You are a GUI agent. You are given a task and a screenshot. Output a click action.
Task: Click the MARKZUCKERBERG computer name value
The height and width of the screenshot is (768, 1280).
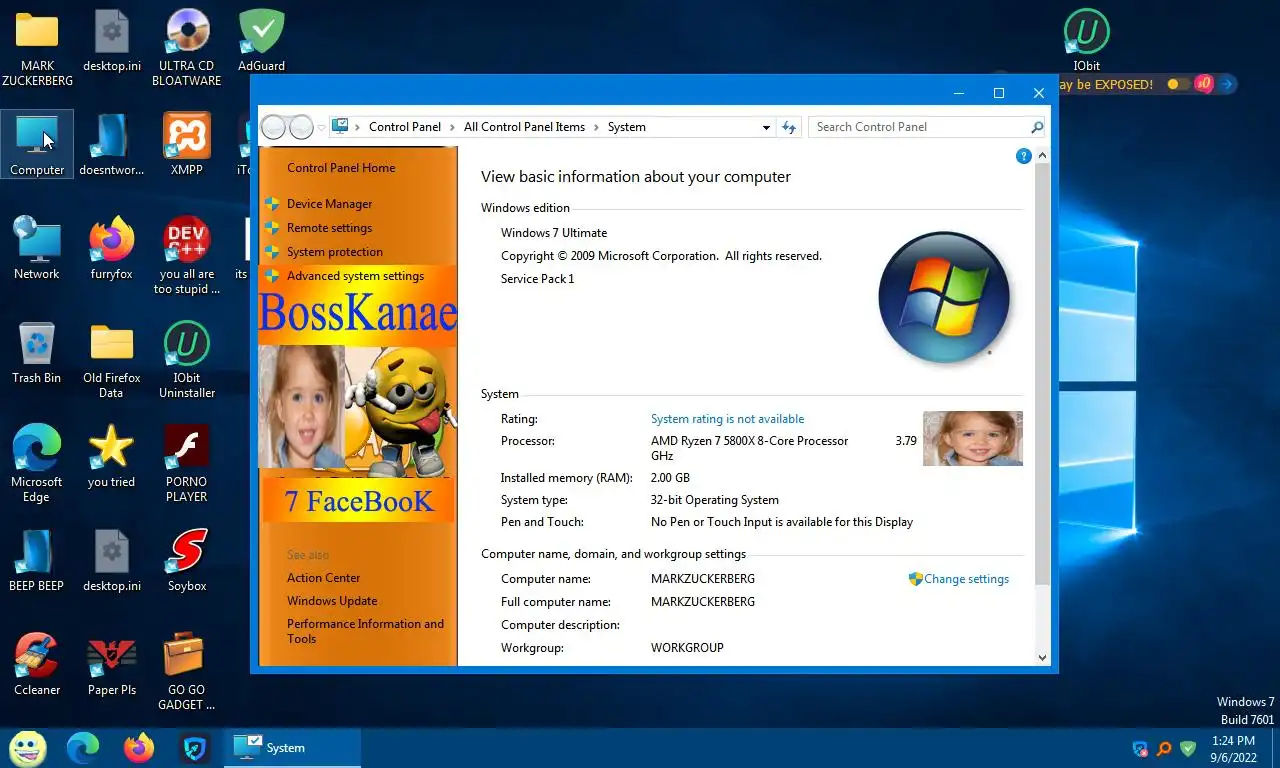(703, 579)
